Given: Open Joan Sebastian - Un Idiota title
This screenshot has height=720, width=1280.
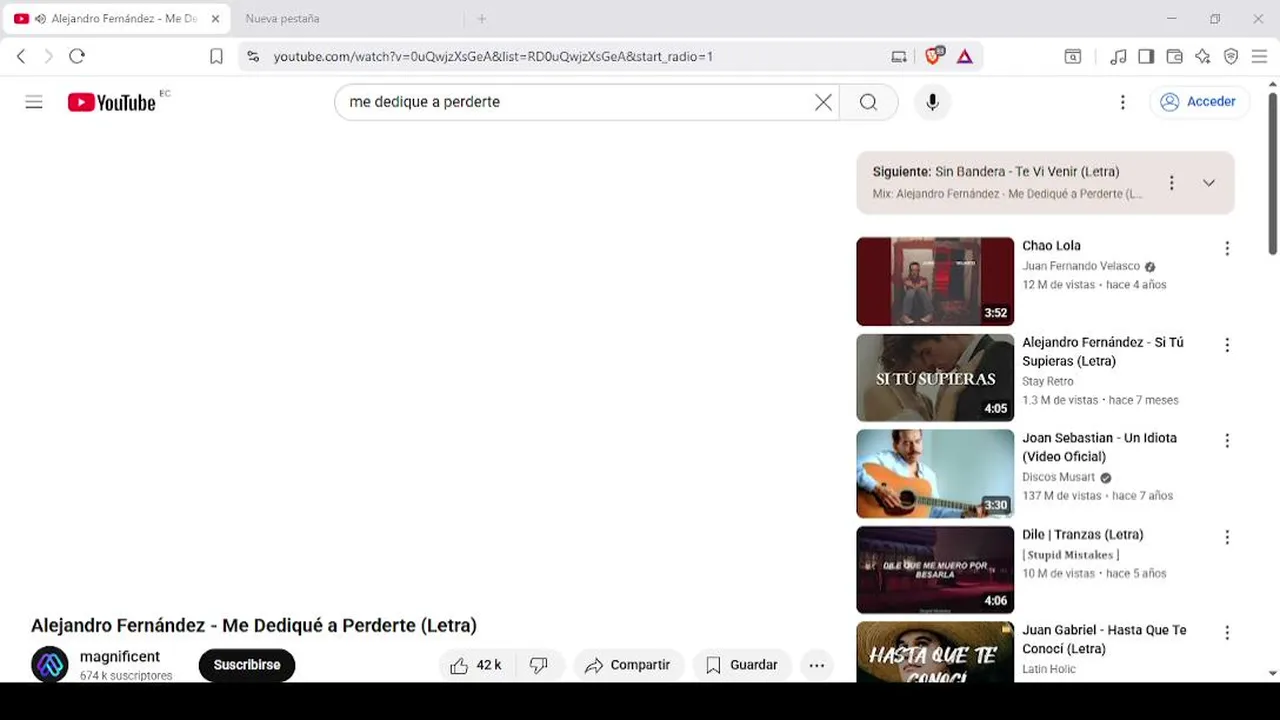Looking at the screenshot, I should tap(1099, 447).
